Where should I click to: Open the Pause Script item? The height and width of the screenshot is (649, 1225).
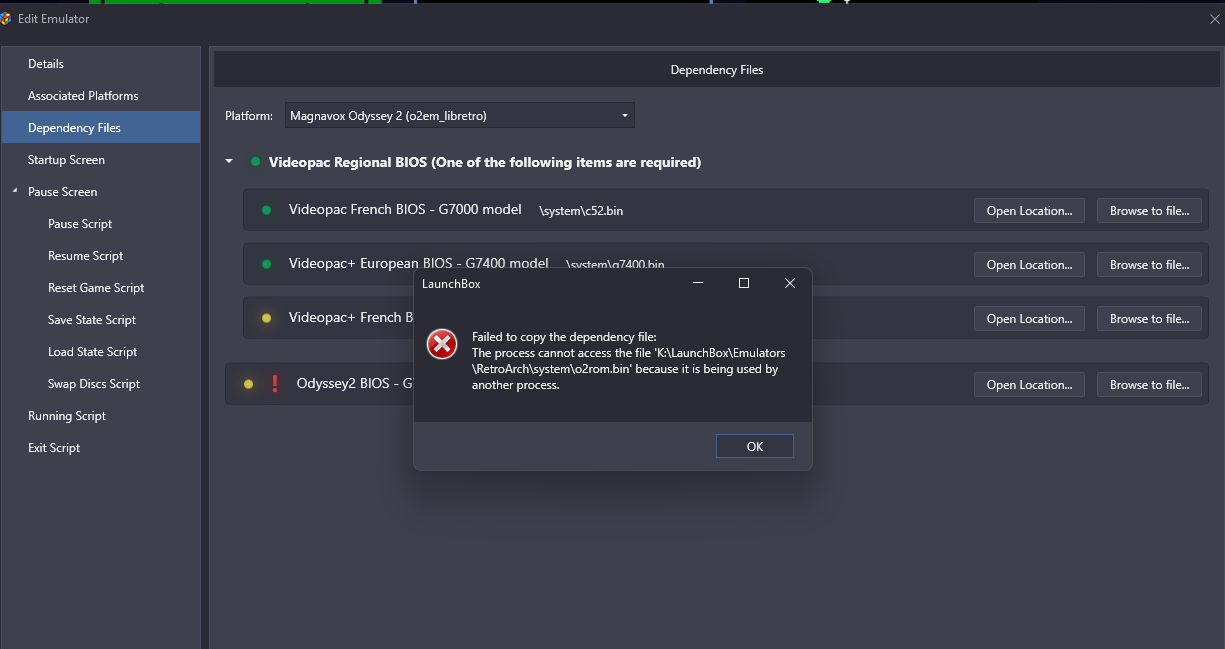[80, 224]
